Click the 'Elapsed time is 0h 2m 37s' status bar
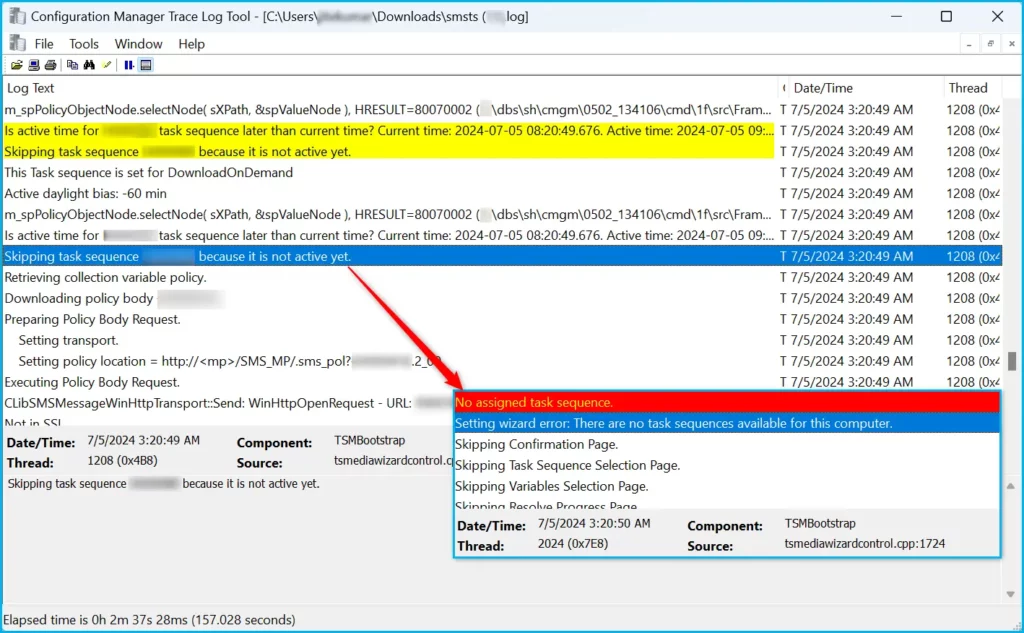This screenshot has height=633, width=1024. 149,619
